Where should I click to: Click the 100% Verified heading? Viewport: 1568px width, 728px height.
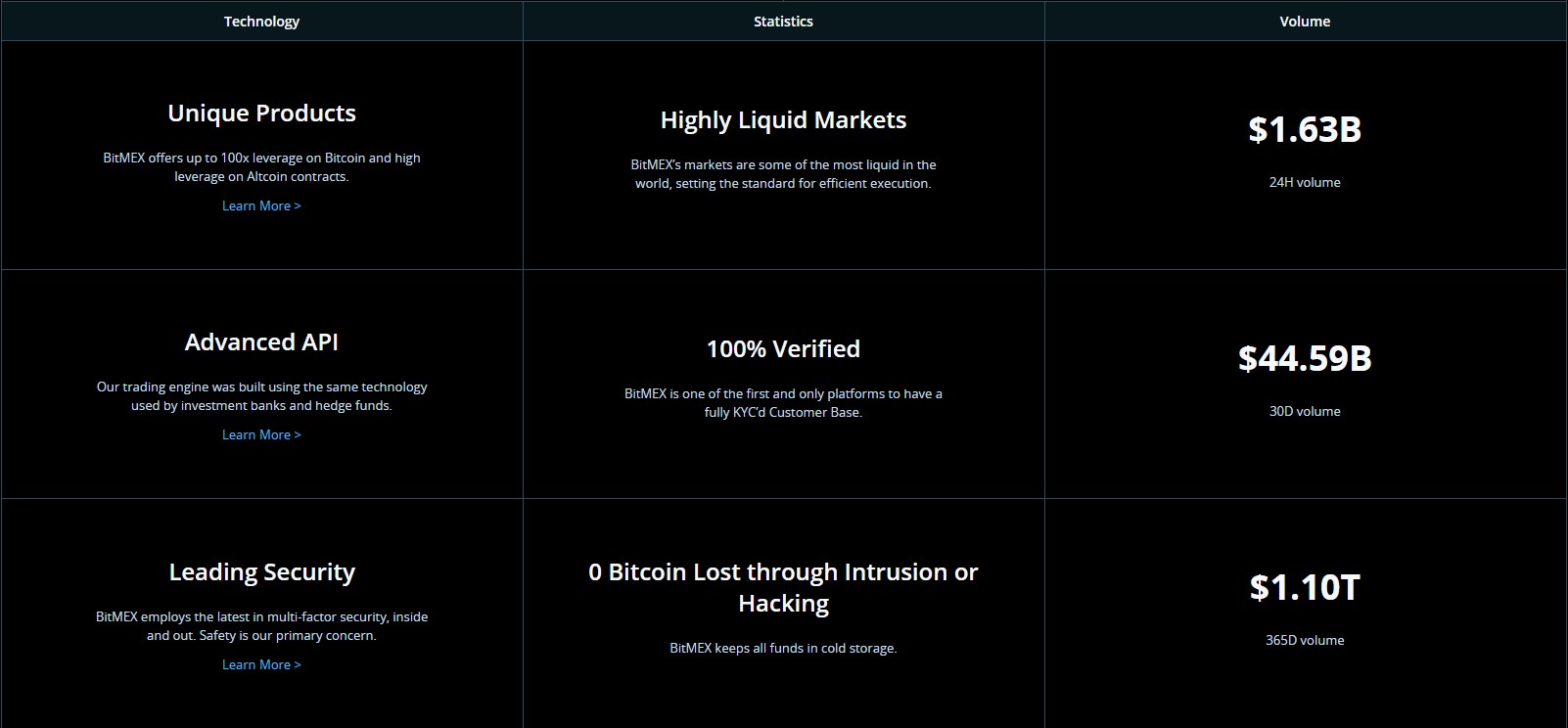coord(783,349)
